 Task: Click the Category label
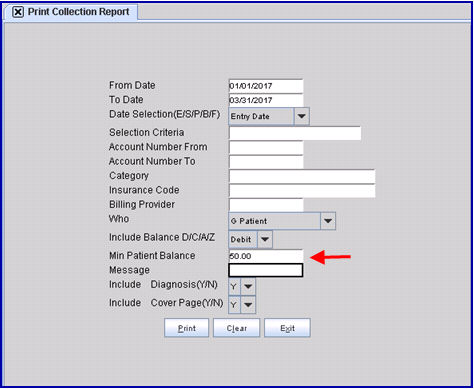point(129,176)
